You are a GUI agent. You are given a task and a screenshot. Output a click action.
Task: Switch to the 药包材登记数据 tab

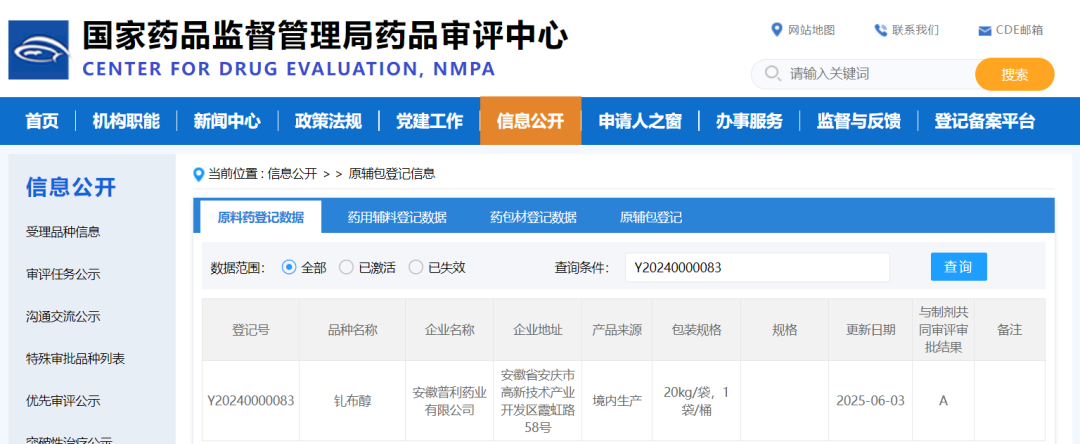tap(533, 217)
